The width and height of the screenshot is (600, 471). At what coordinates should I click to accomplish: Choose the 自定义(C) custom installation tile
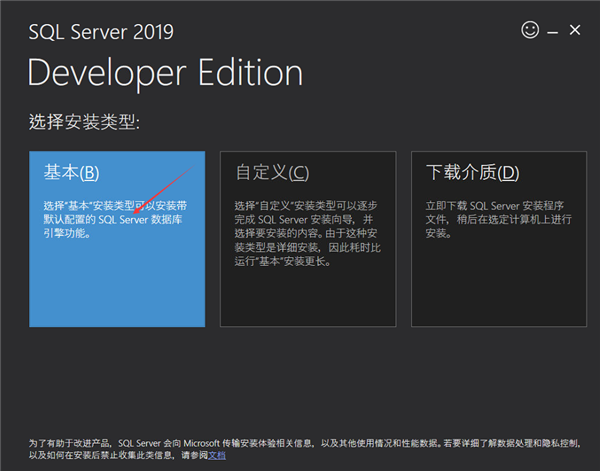307,239
